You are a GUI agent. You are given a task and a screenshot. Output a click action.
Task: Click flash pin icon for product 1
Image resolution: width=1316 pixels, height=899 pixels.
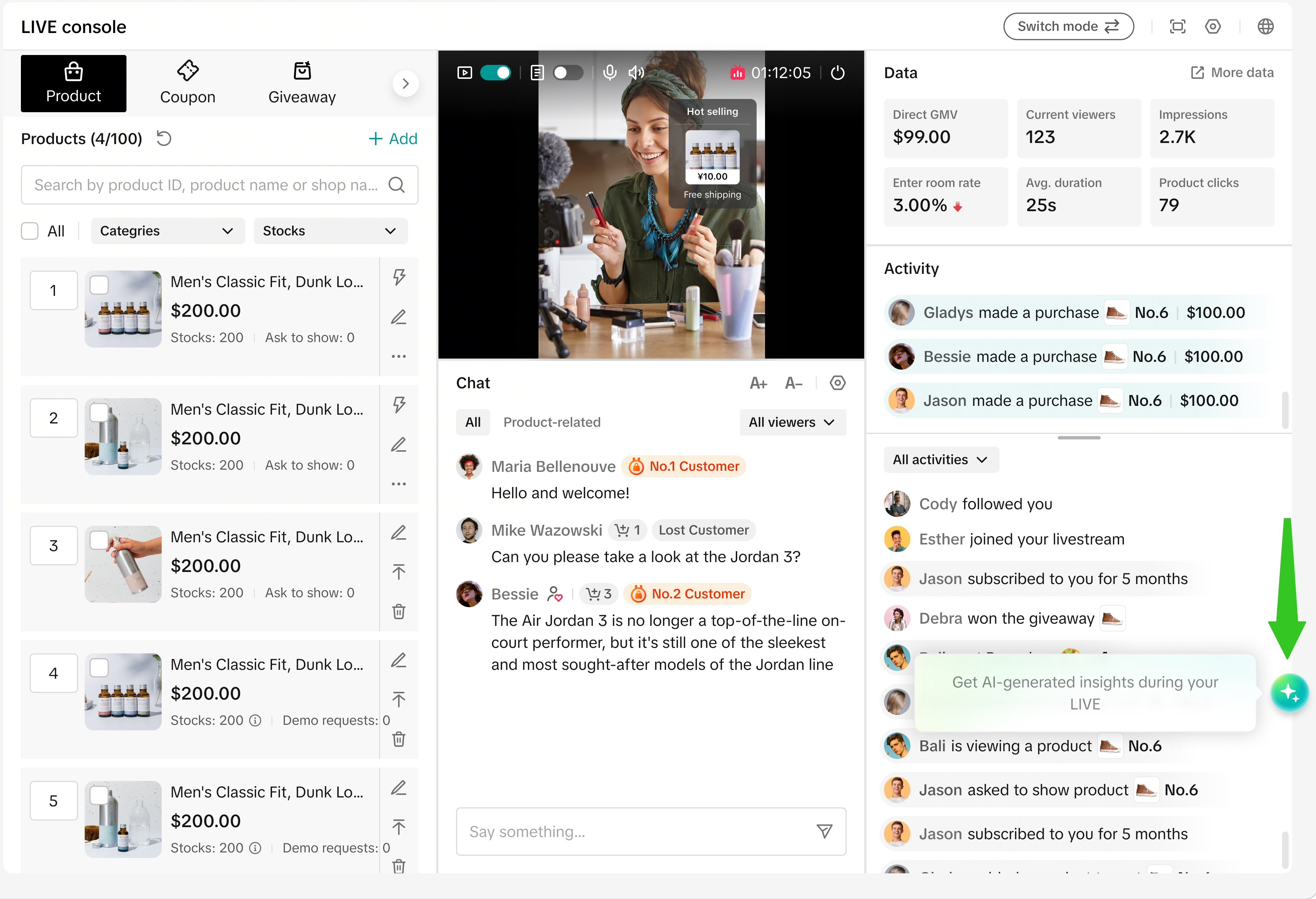point(399,277)
